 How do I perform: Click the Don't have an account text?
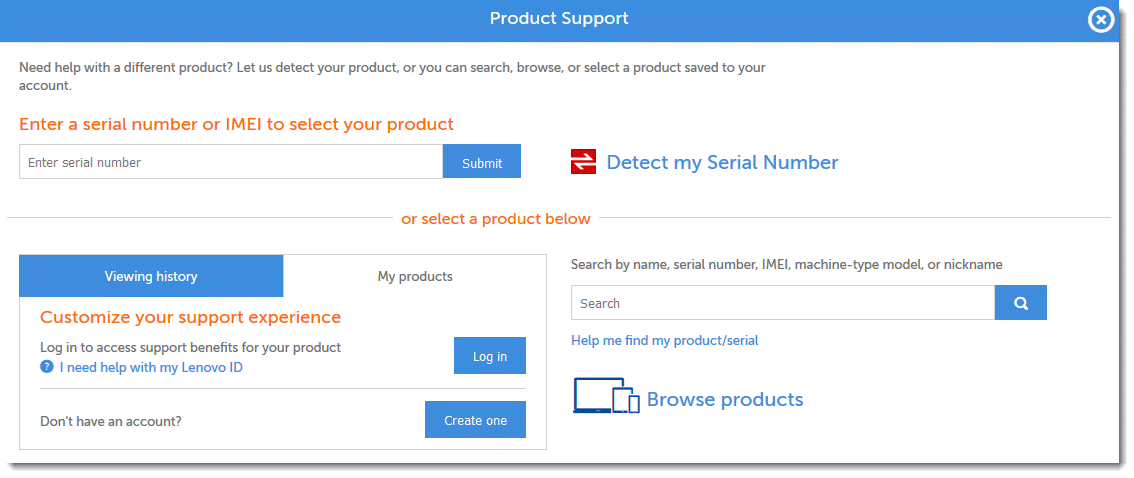pyautogui.click(x=111, y=421)
